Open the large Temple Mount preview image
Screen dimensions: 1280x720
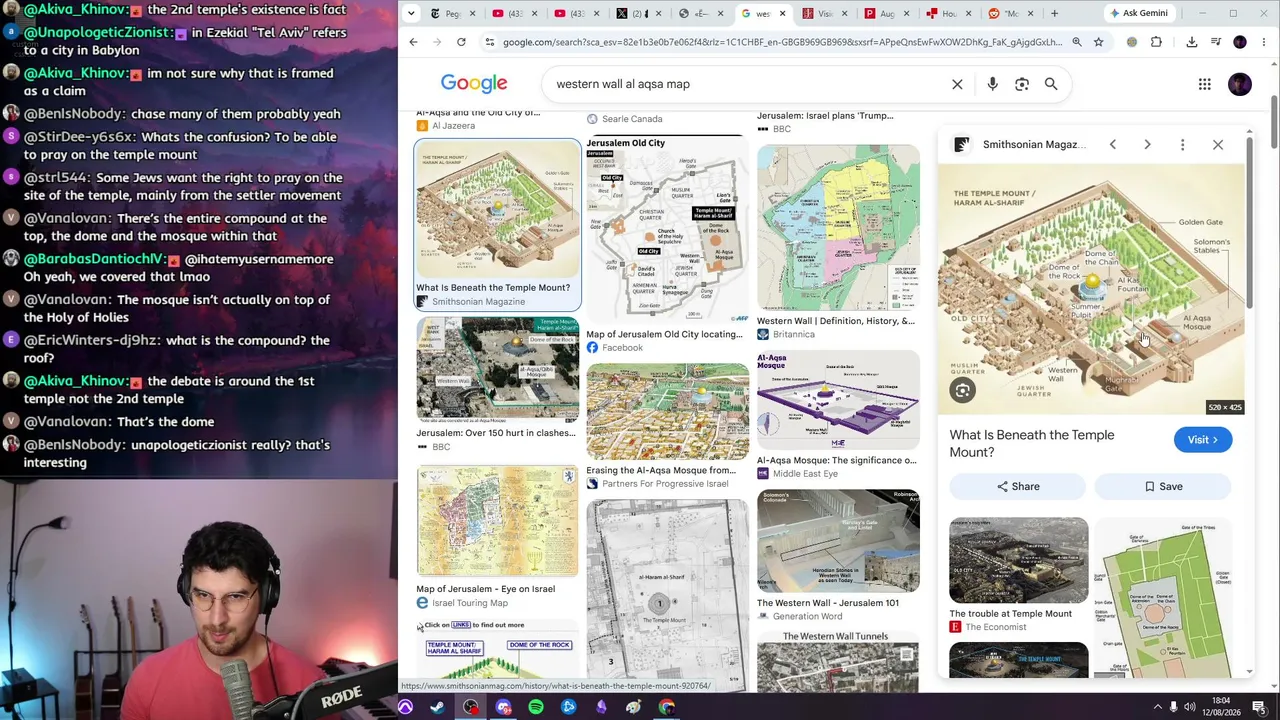(1092, 289)
